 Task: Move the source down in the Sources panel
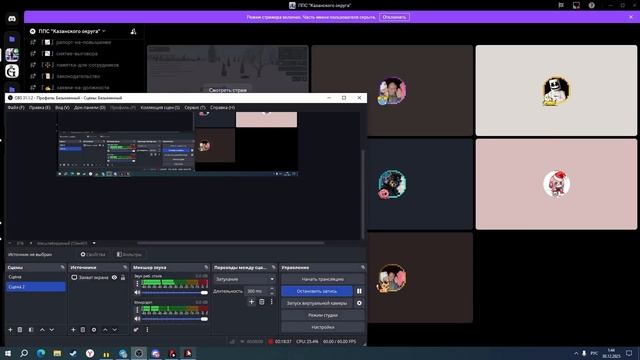115,330
